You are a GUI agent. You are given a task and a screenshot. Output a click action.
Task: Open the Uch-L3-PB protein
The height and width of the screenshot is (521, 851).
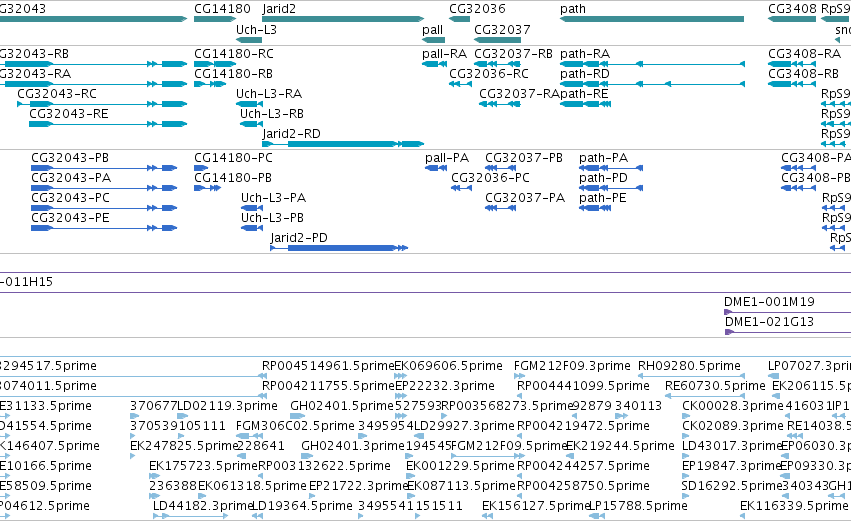272,218
